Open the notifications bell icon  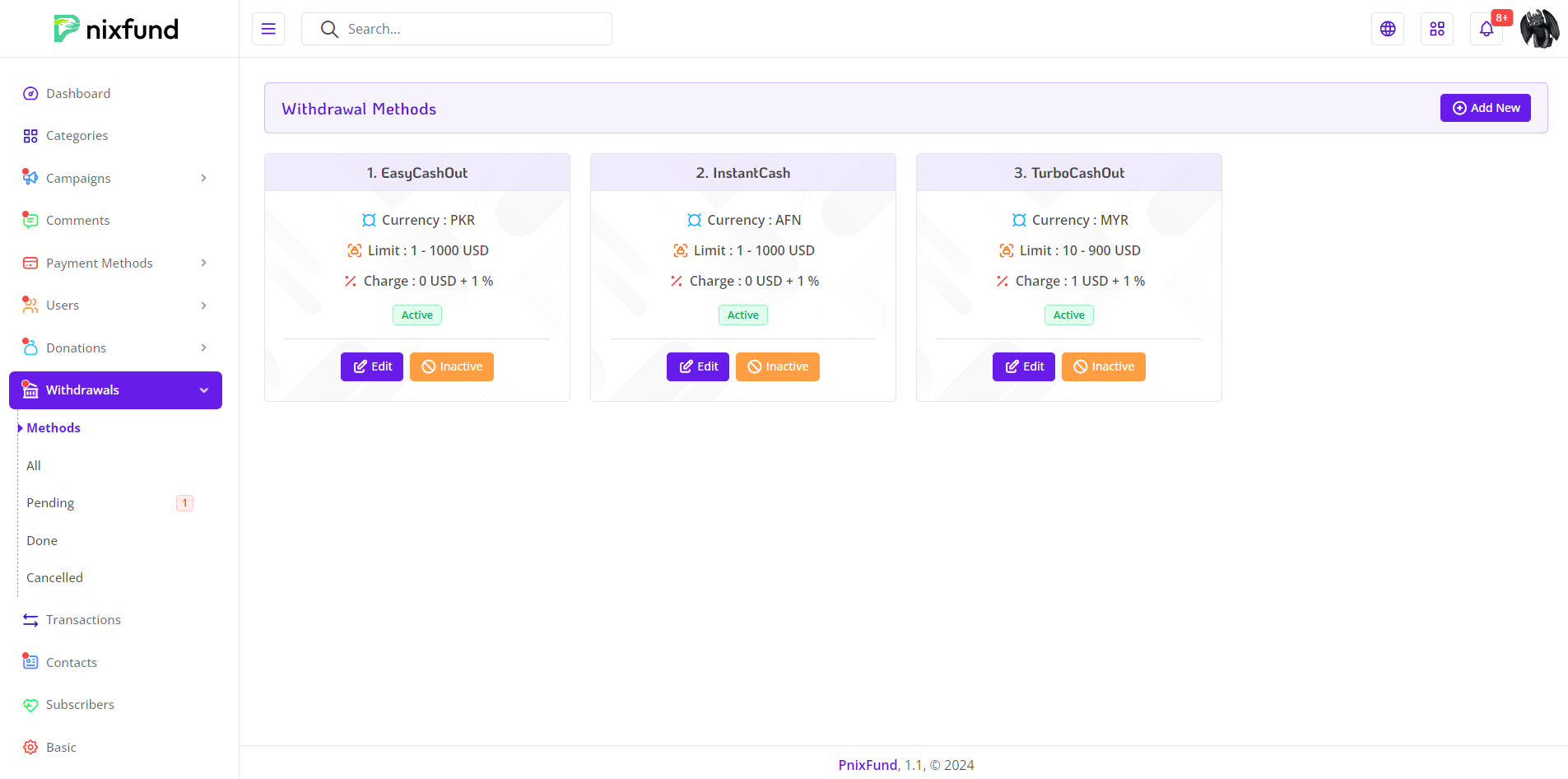point(1487,29)
